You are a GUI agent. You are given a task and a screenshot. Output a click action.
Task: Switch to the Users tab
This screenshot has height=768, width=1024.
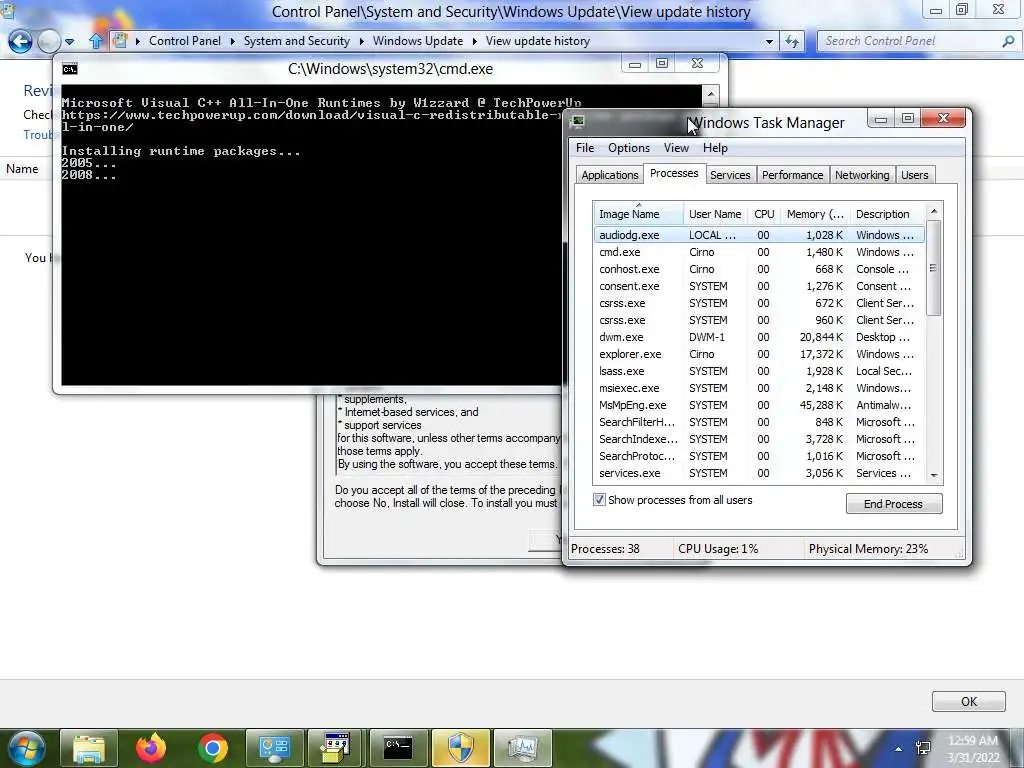click(x=914, y=175)
